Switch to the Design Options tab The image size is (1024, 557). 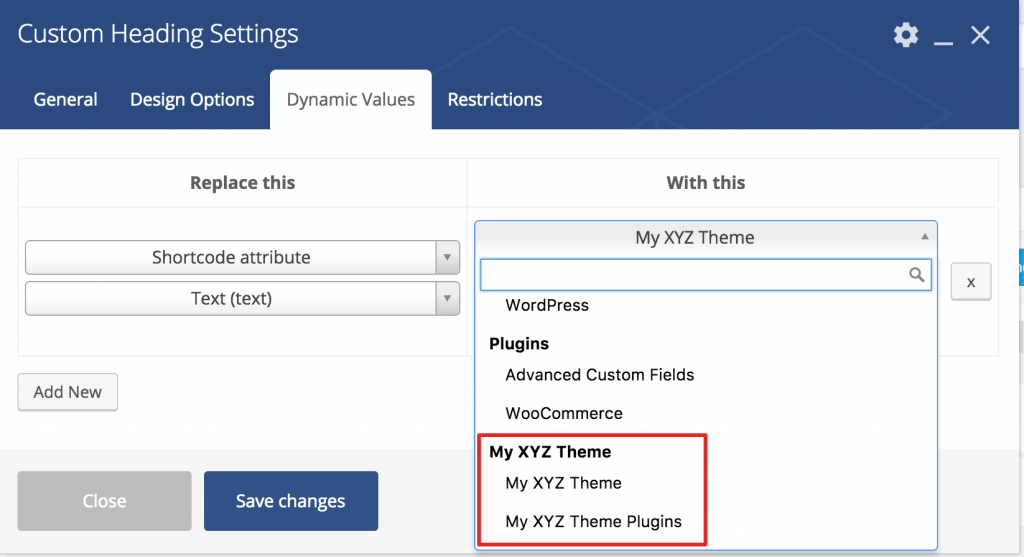tap(192, 99)
